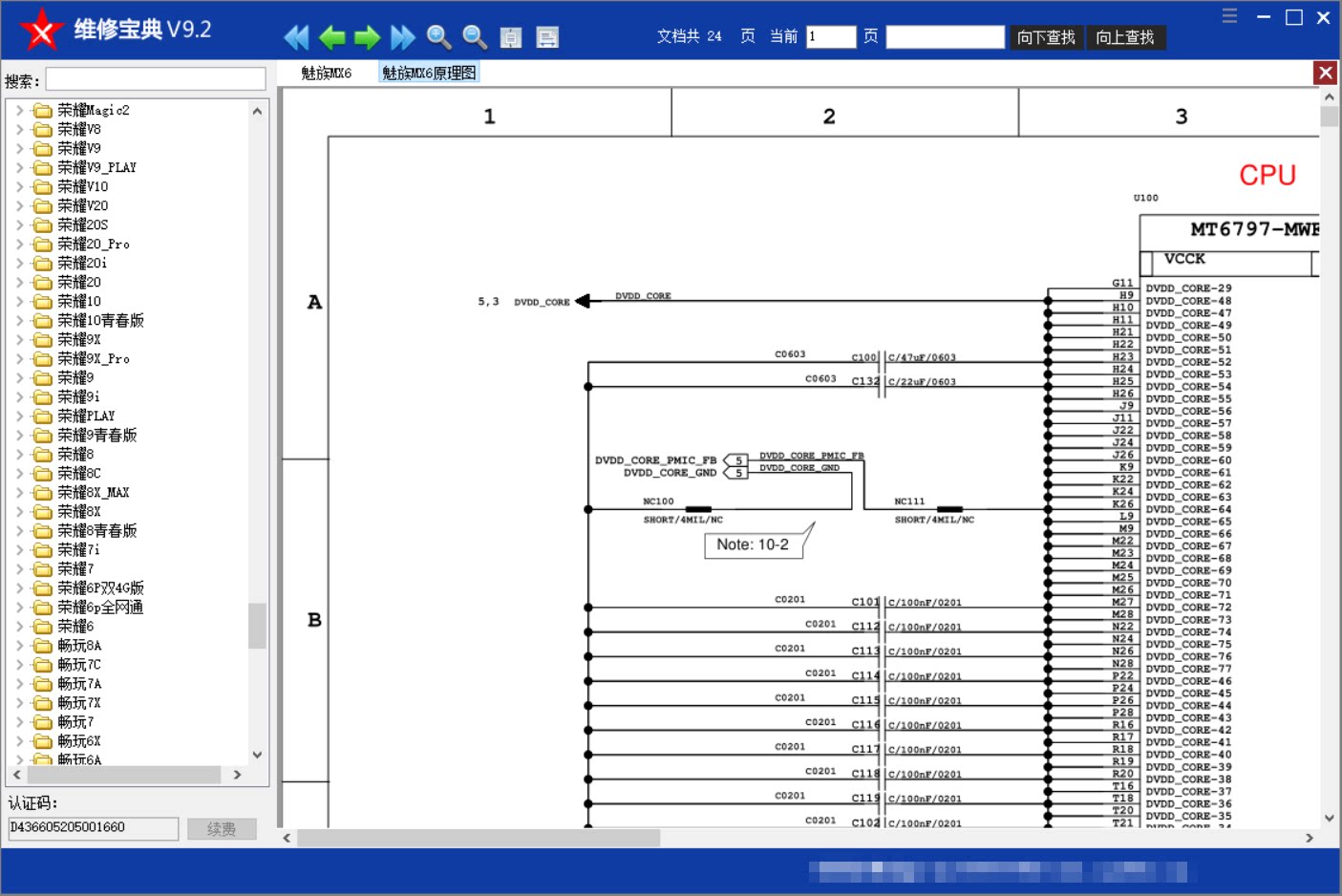1342x896 pixels.
Task: Expand the 荣耀20S tree node
Action: (x=19, y=224)
